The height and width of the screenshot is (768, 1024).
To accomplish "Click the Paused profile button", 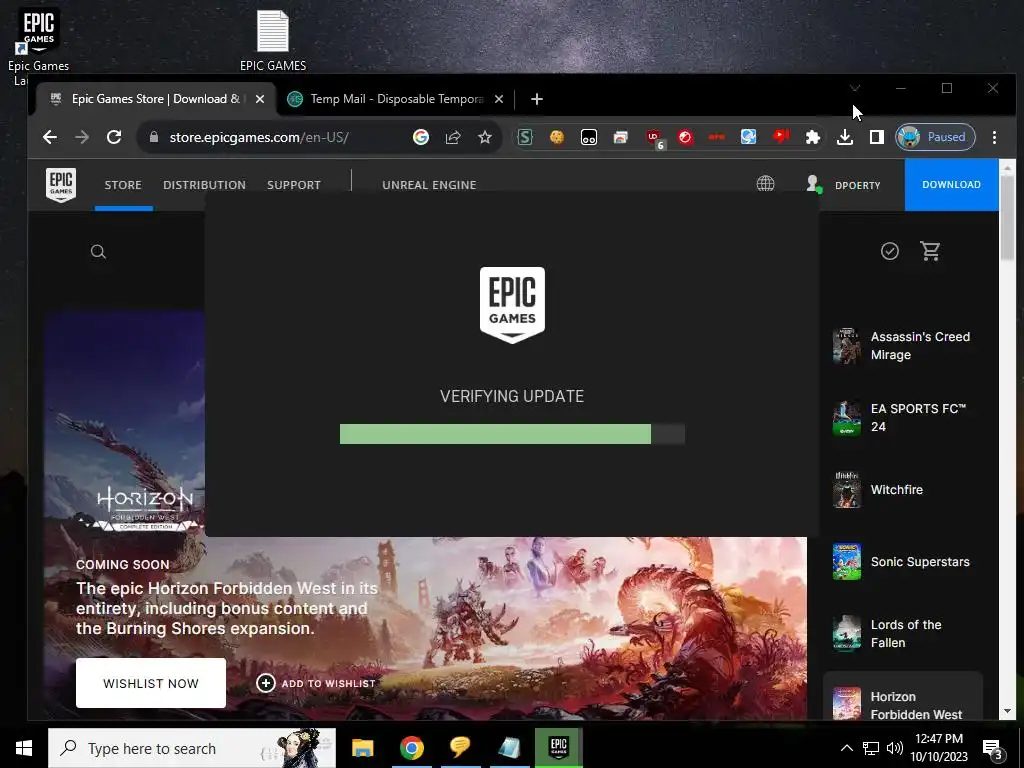I will [935, 137].
